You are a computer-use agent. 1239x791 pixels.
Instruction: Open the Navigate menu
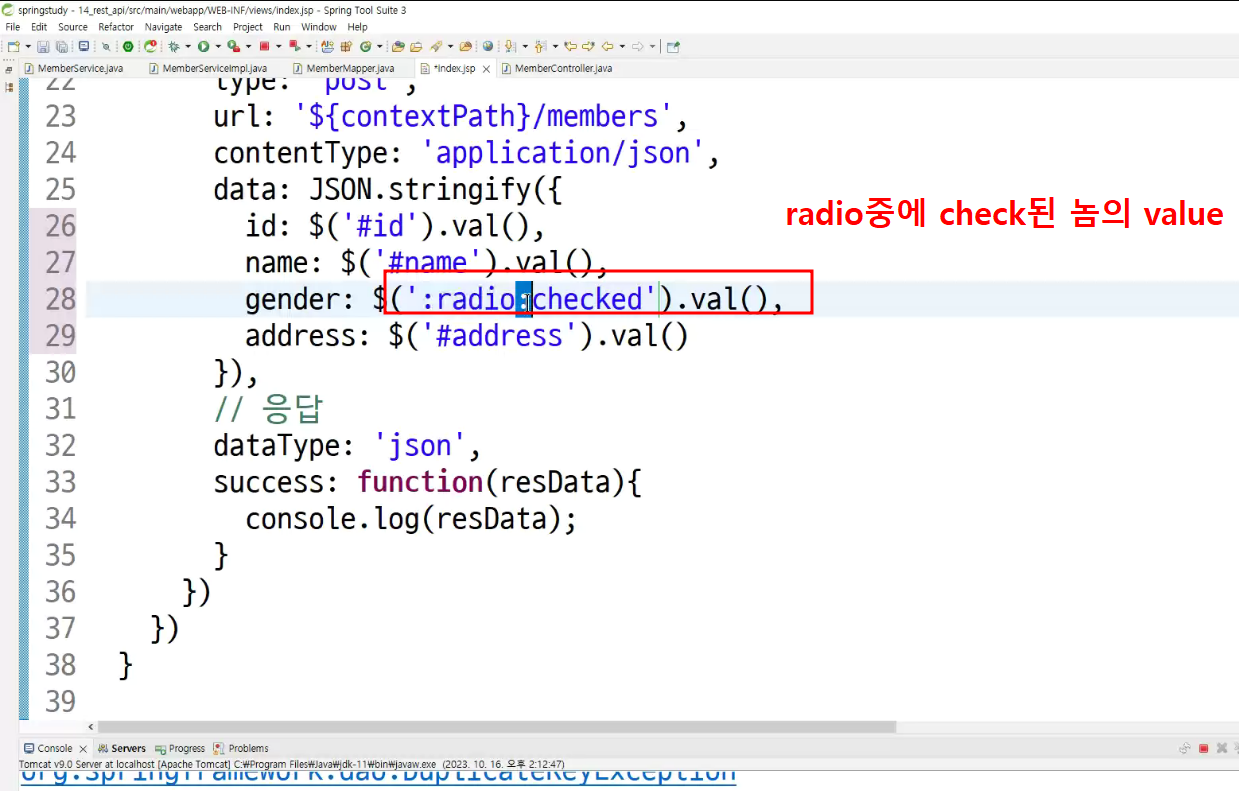[x=164, y=27]
